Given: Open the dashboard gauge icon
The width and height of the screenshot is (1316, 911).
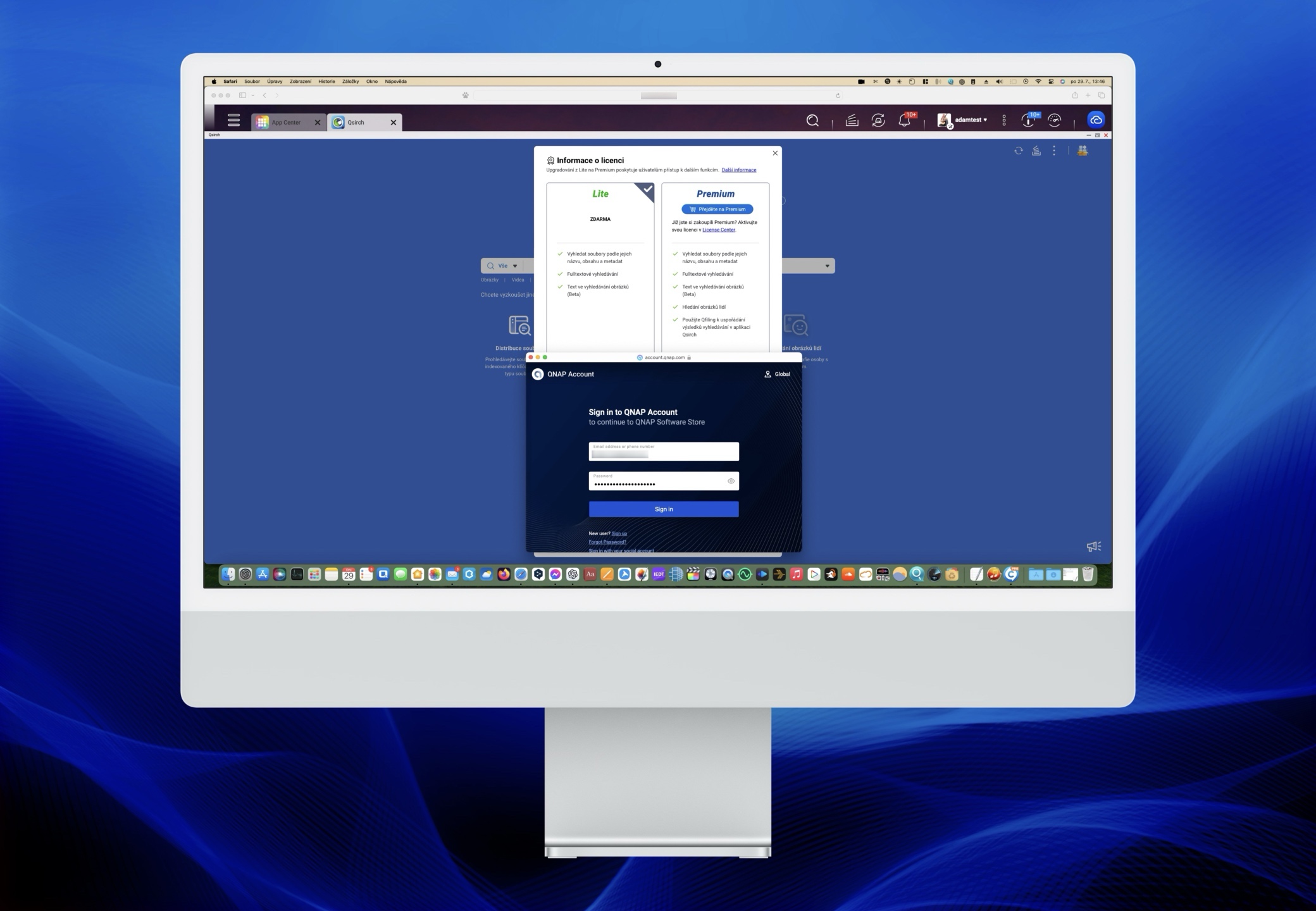Looking at the screenshot, I should [x=1054, y=120].
